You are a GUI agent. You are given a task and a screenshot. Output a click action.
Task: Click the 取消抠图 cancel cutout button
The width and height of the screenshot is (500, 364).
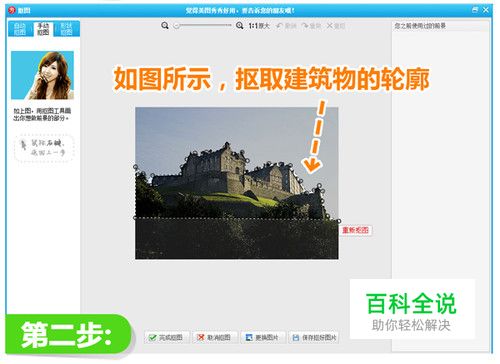pyautogui.click(x=215, y=337)
